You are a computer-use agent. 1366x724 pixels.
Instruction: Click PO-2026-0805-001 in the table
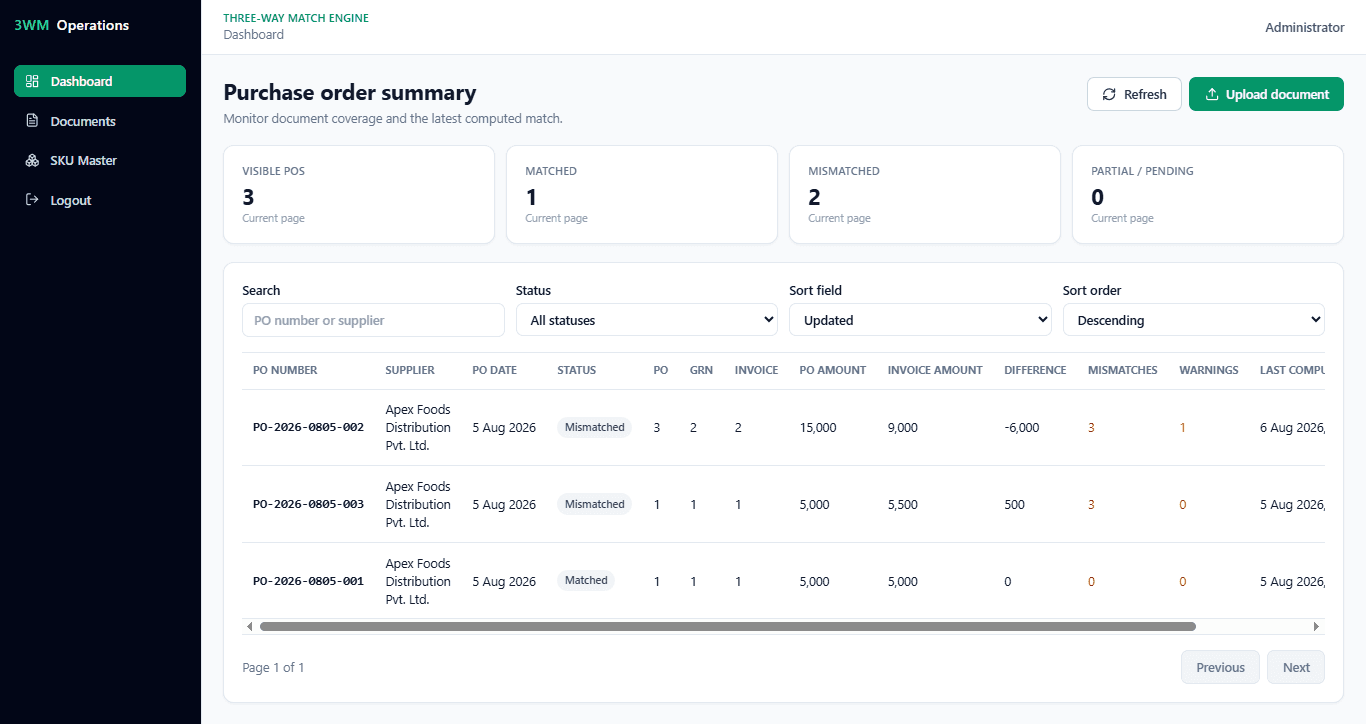(x=308, y=581)
